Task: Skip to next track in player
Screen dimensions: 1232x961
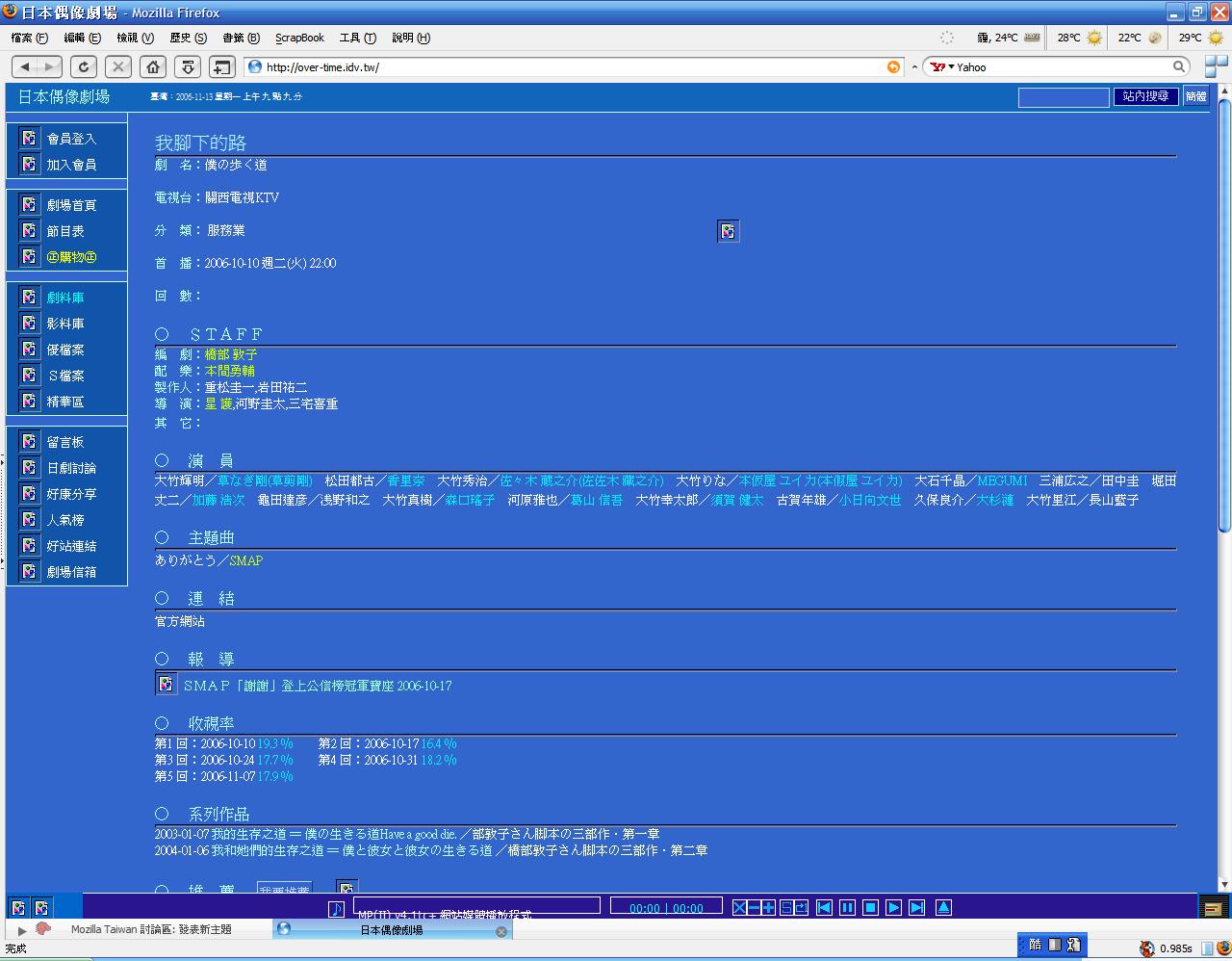Action: coord(916,907)
